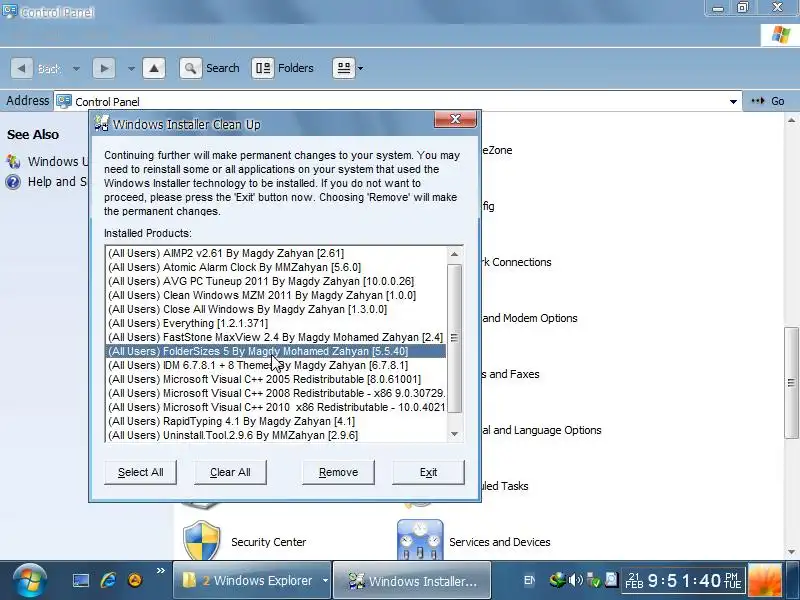800x600 pixels.
Task: Click the Remove button
Action: (338, 472)
